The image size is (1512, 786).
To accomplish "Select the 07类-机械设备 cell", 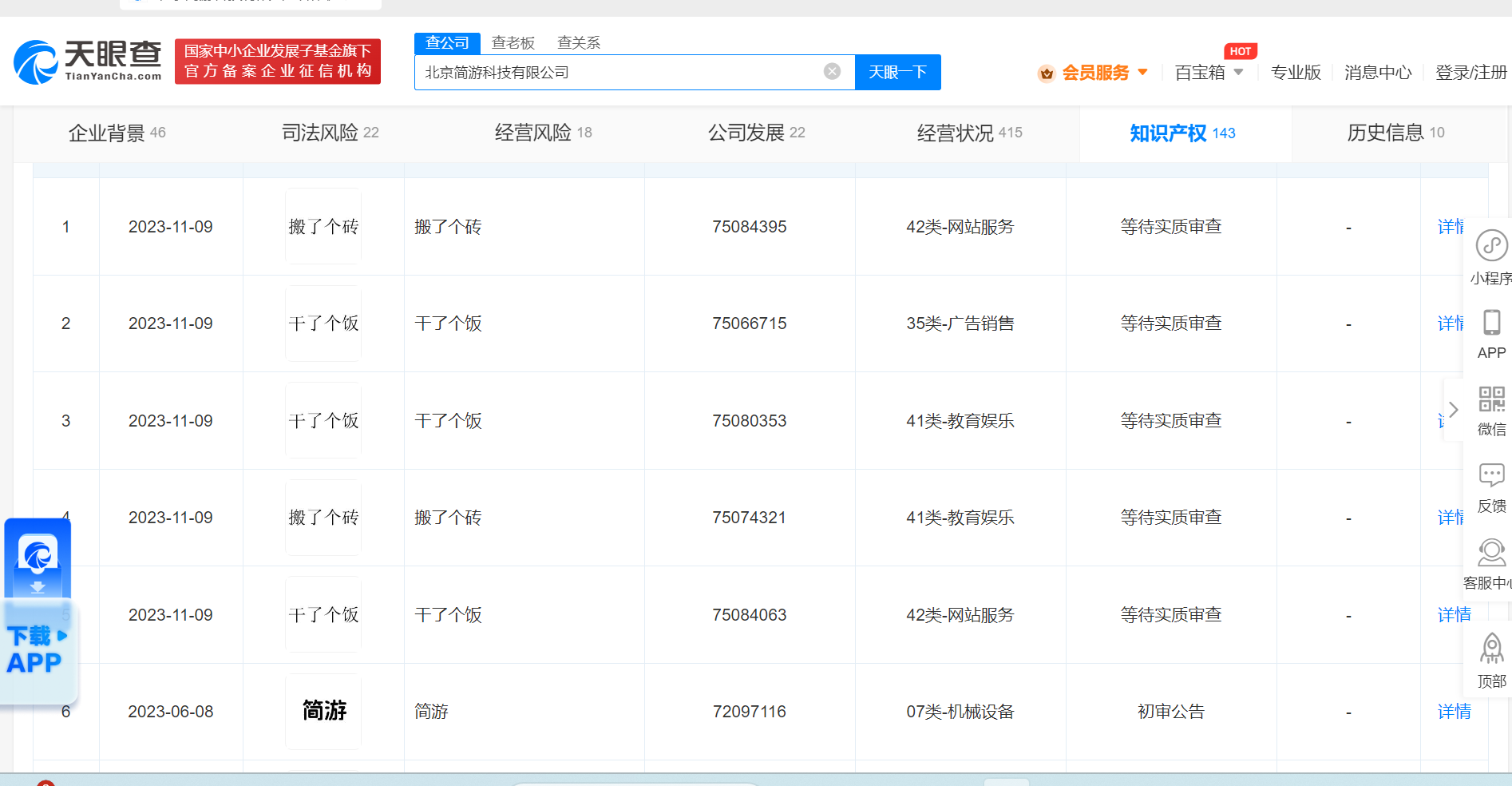I will click(960, 712).
